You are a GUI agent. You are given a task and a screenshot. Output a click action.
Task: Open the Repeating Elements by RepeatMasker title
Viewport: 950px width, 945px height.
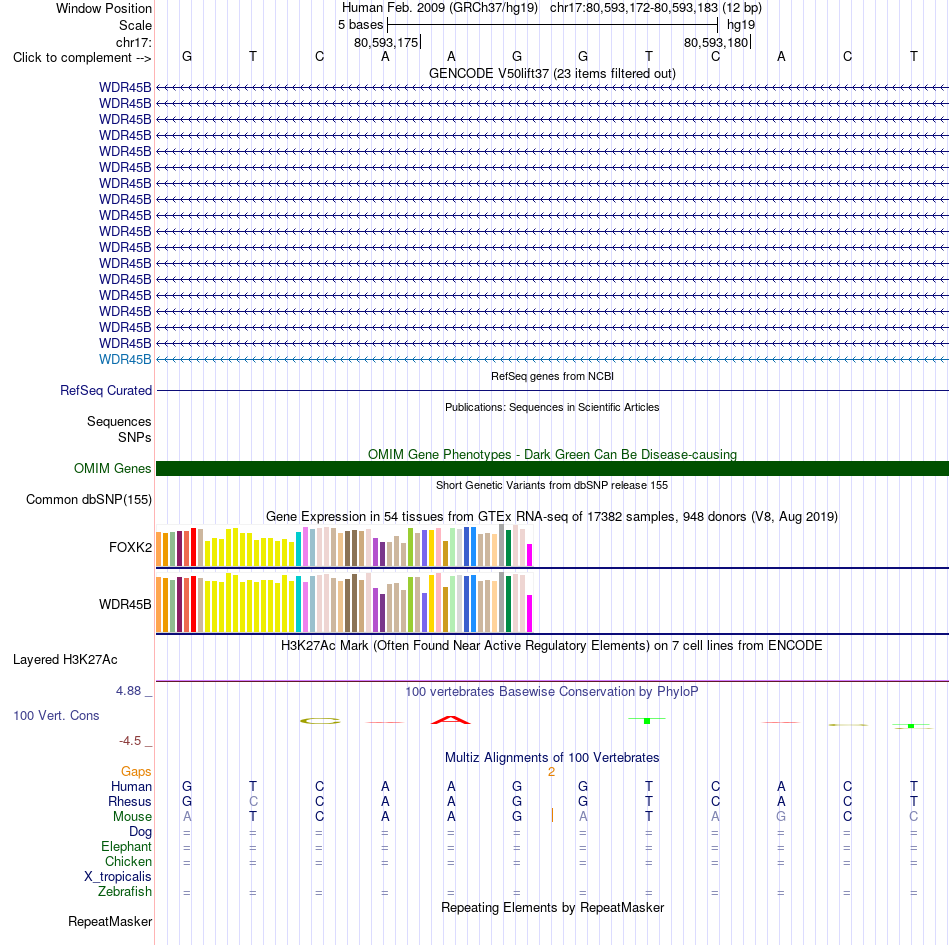tap(552, 907)
